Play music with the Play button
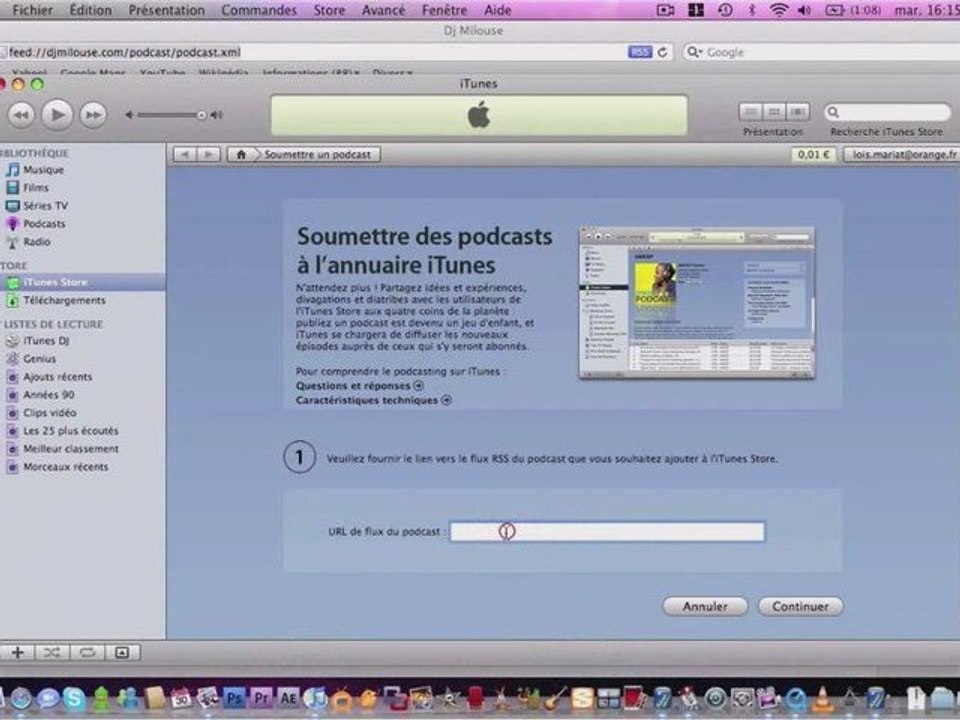 coord(58,114)
